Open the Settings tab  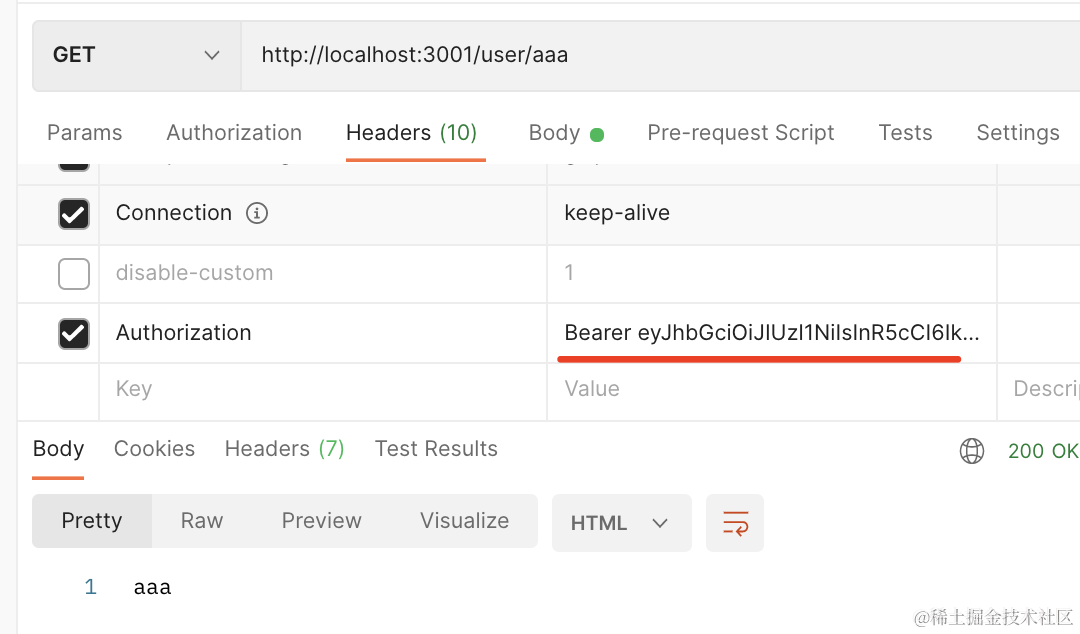1017,133
